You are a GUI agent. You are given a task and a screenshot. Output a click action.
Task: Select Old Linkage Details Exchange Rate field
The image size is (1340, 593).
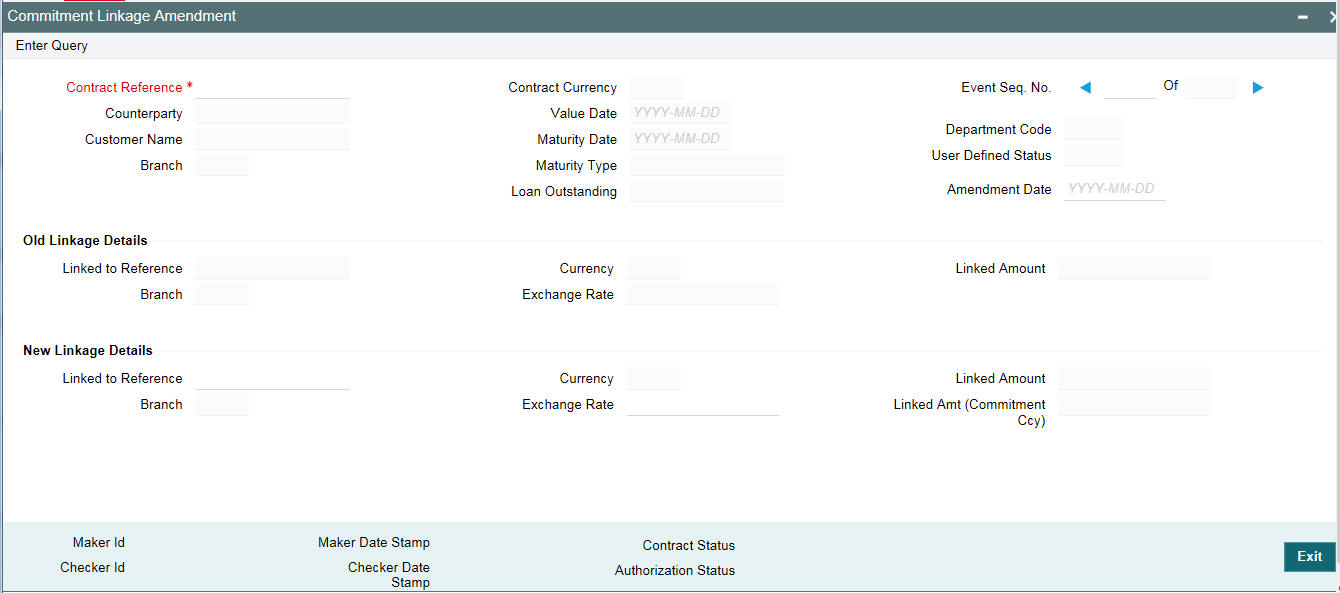click(x=703, y=295)
